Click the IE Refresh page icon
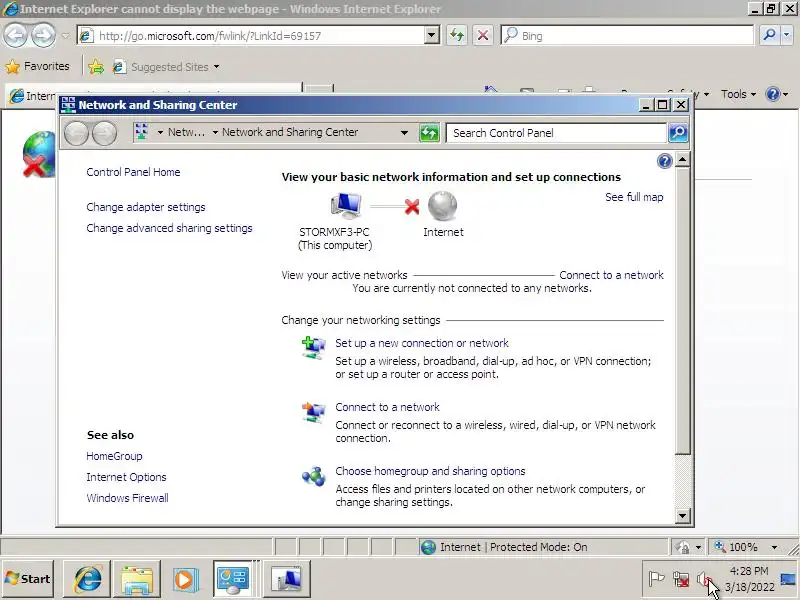 coord(457,35)
